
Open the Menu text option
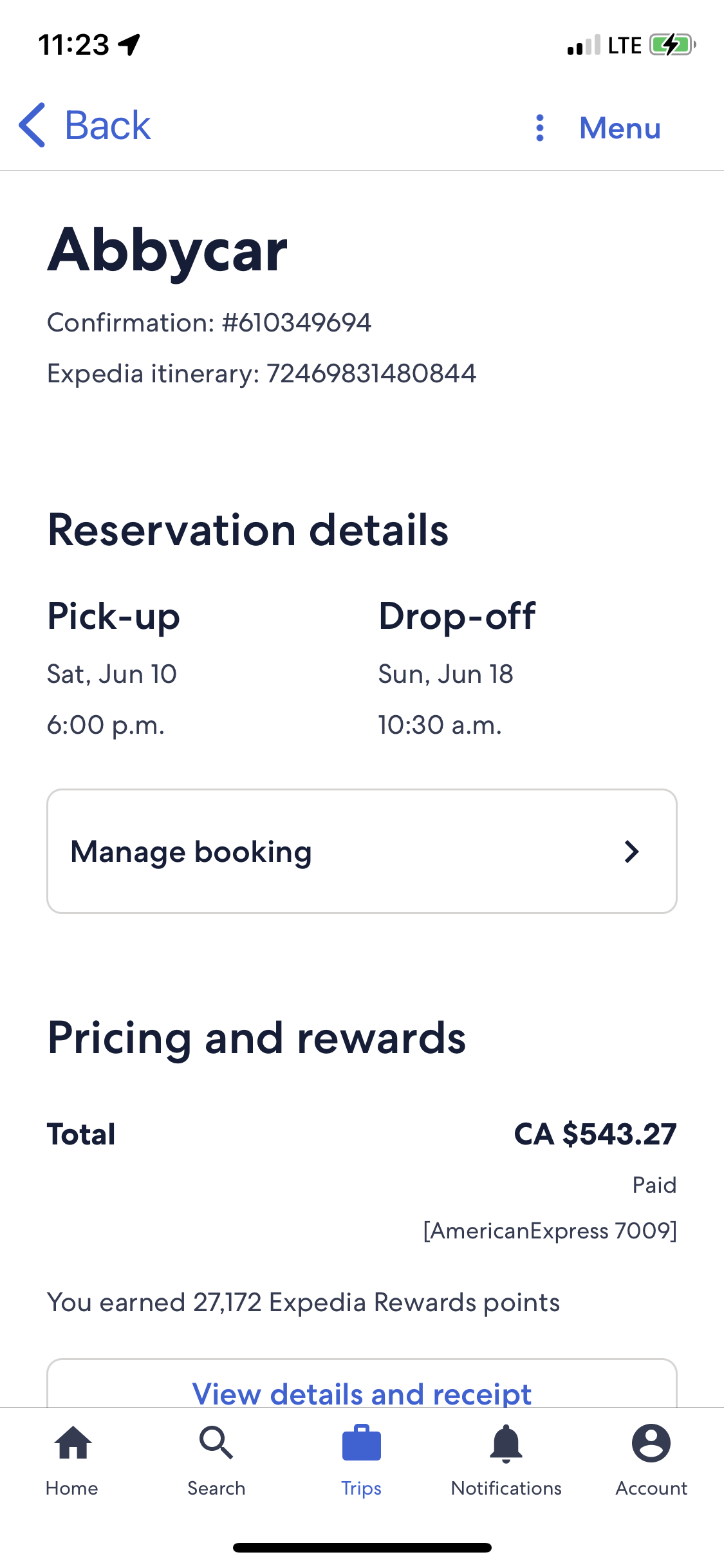pos(620,127)
